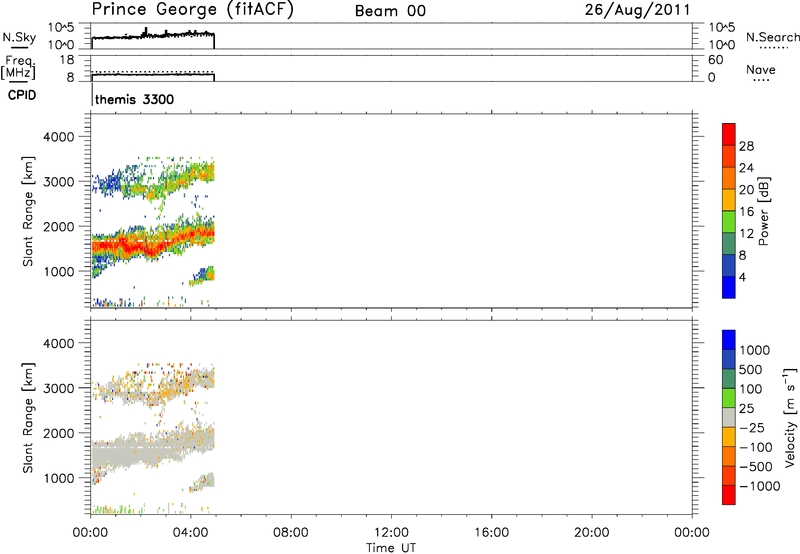Click the 'Prince George (fitACF)' title text
The width and height of the screenshot is (800, 554).
click(x=192, y=10)
